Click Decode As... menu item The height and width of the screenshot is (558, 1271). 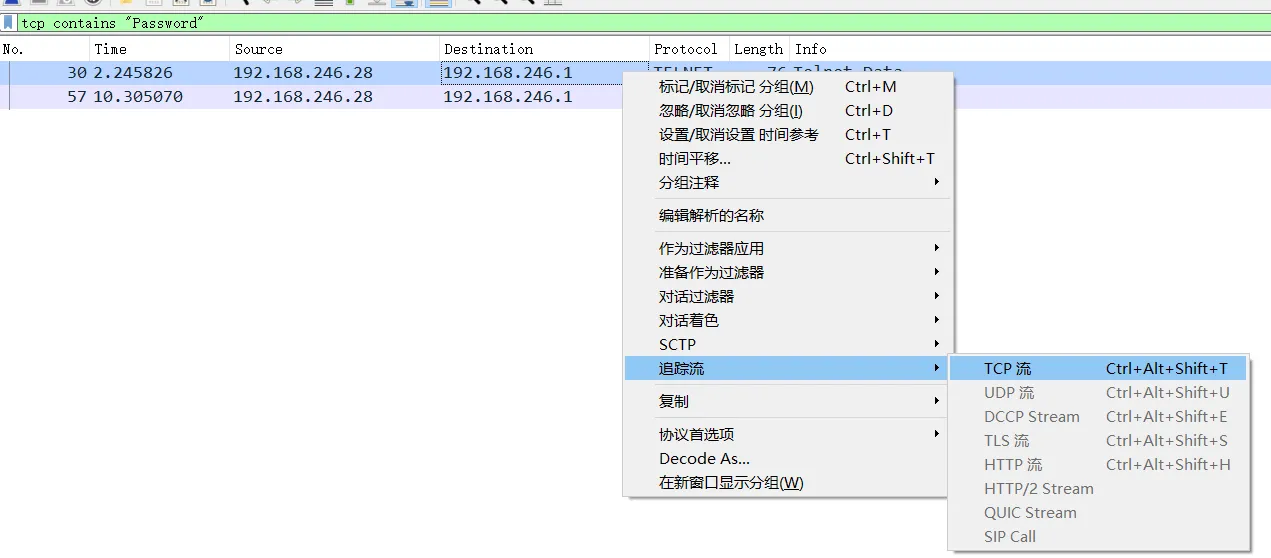point(704,459)
